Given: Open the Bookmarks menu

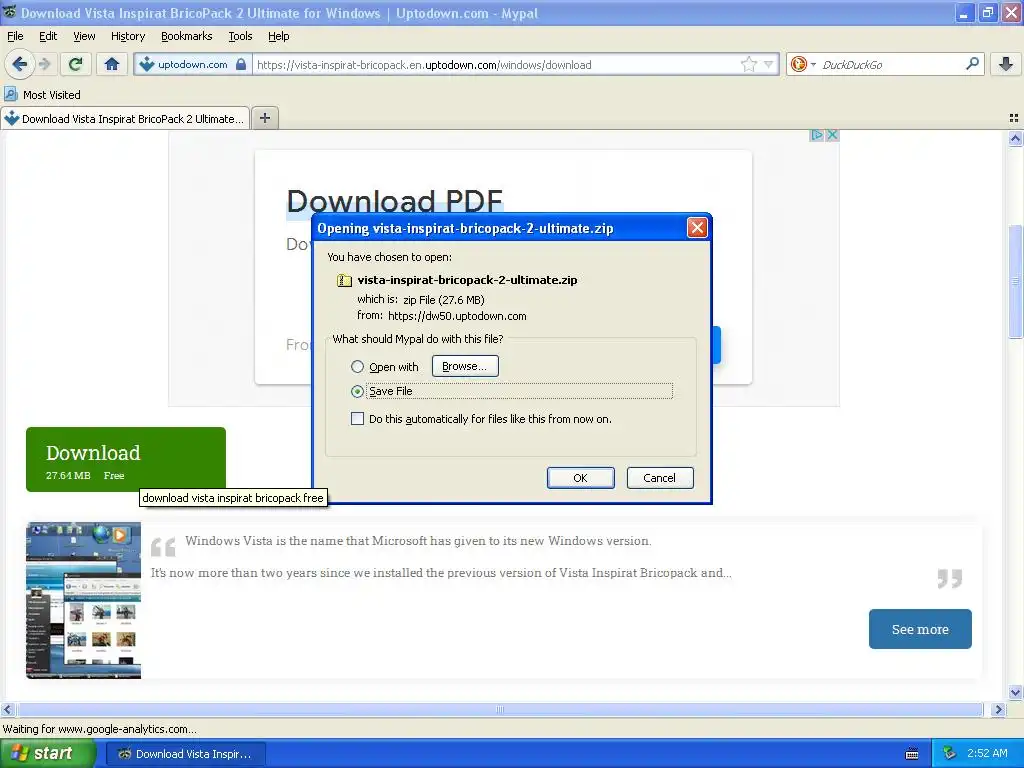Looking at the screenshot, I should click(x=186, y=36).
